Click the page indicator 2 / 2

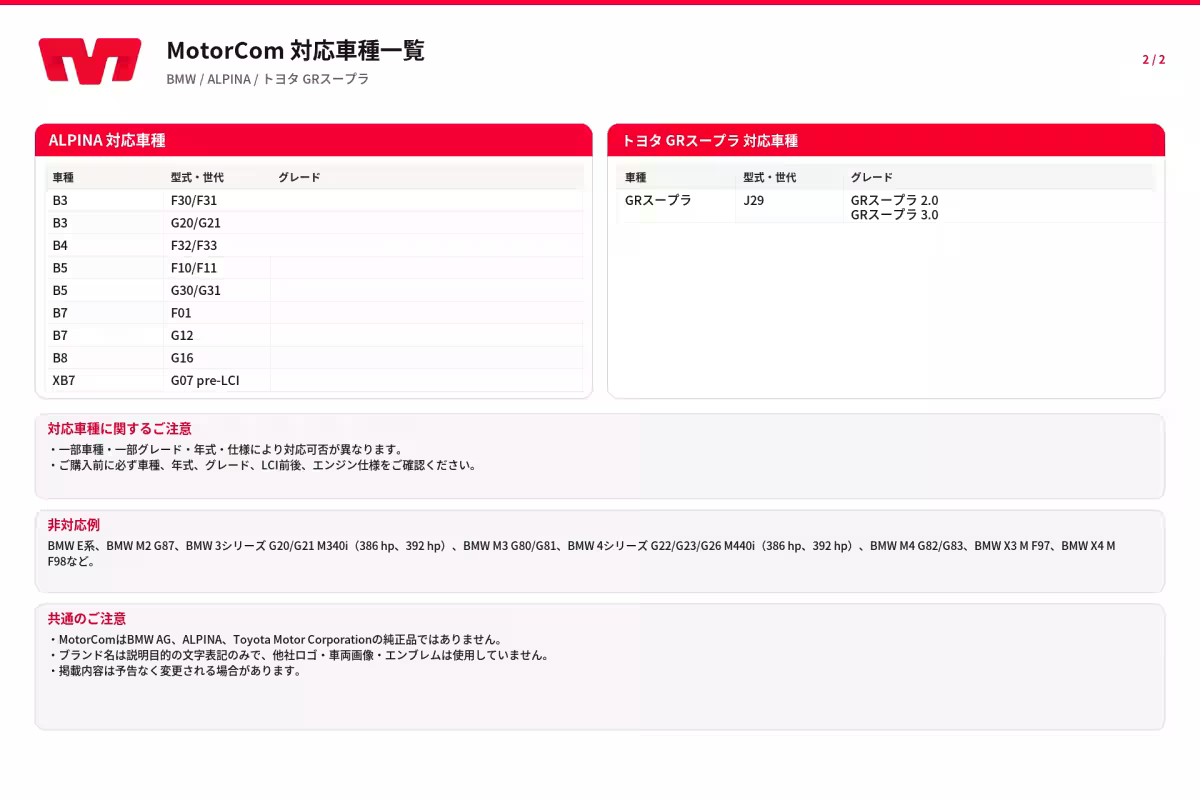1153,60
